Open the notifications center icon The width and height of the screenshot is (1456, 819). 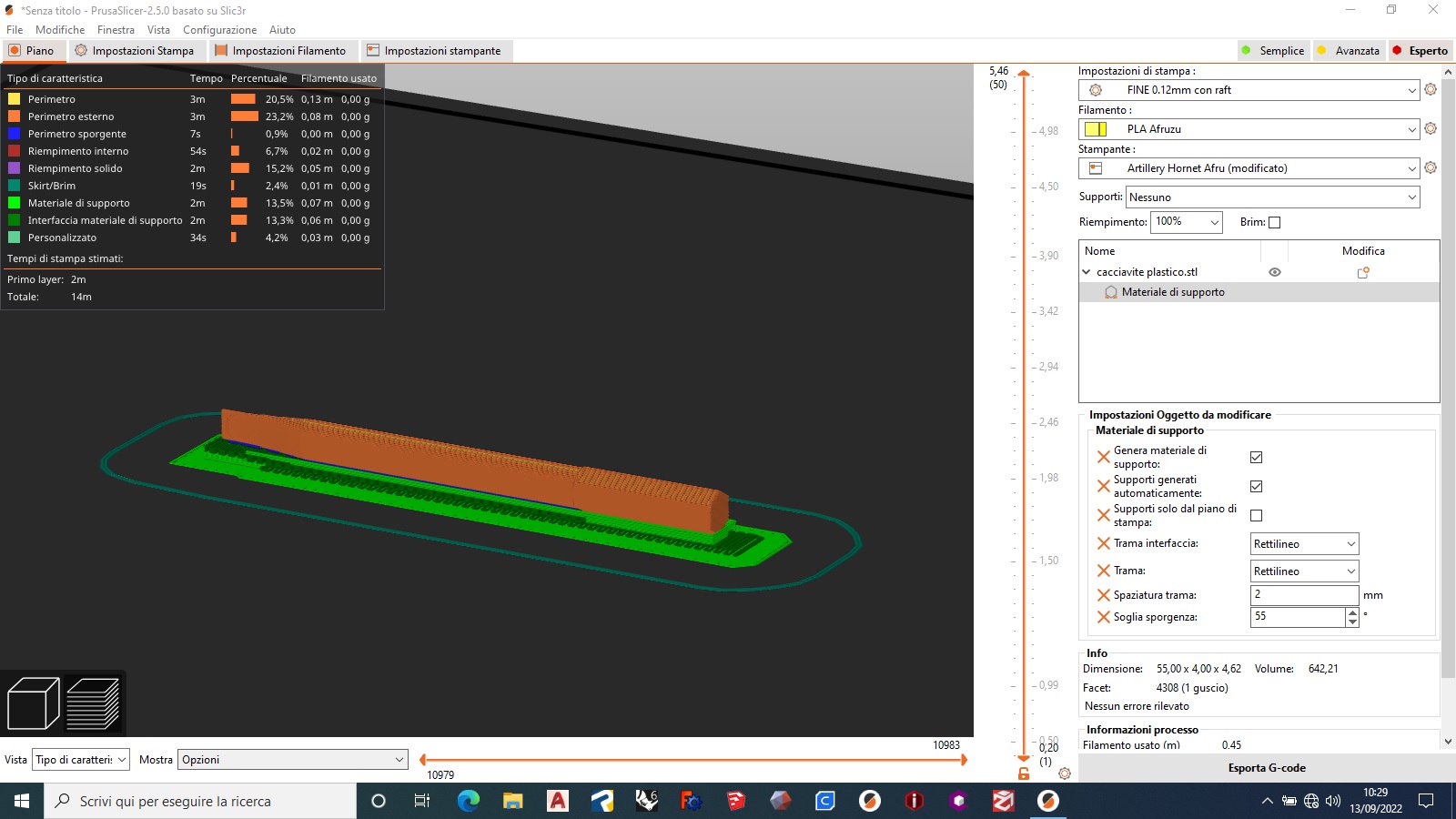point(1426,801)
